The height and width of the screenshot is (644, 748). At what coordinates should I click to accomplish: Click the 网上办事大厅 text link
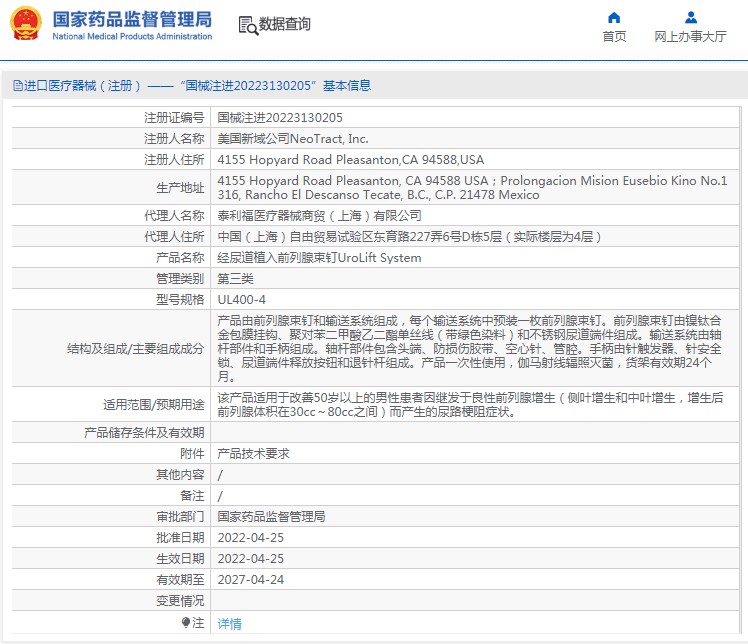[x=690, y=37]
